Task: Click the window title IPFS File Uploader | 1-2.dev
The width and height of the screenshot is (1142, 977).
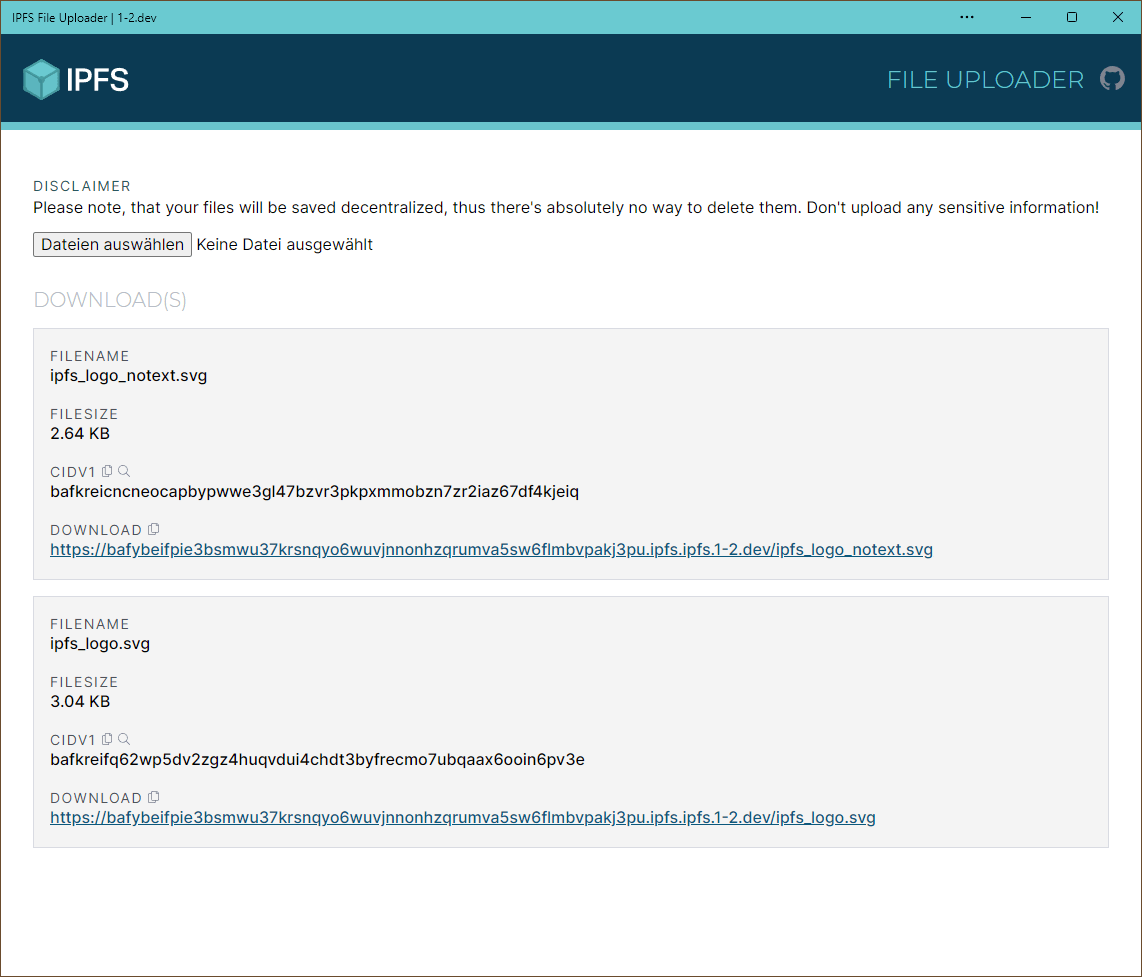Action: 84,17
